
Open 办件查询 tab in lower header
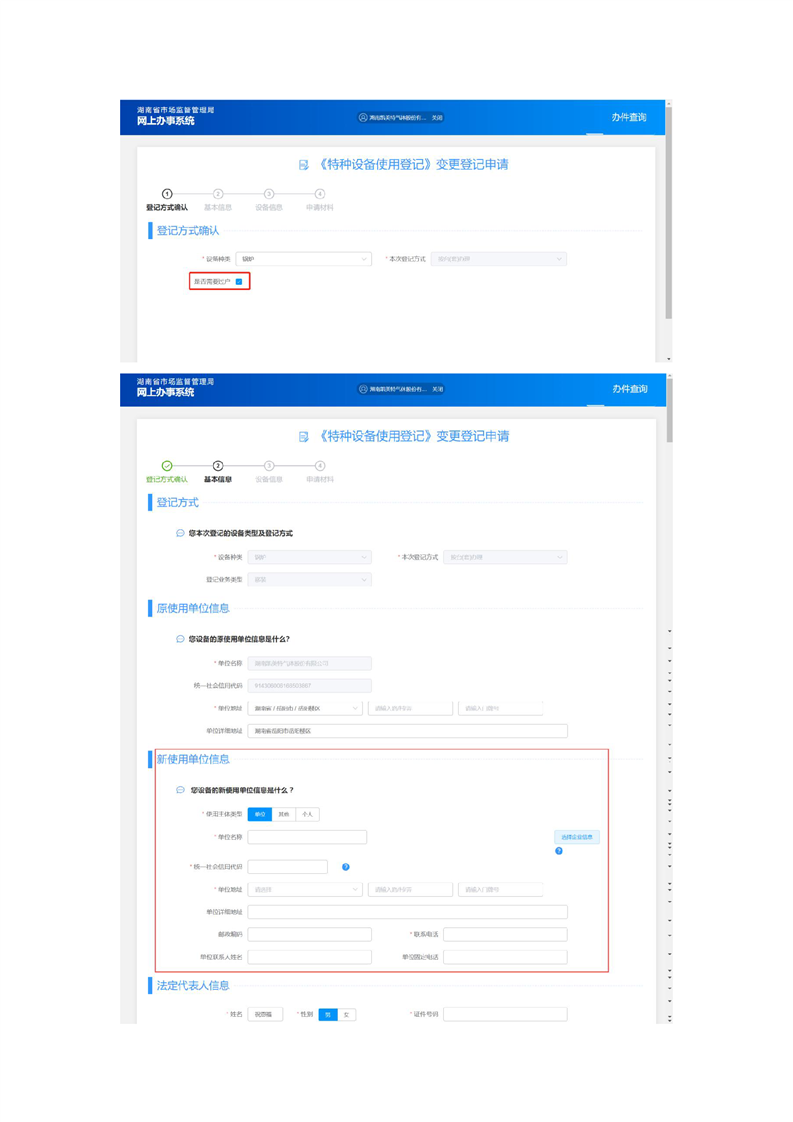[x=629, y=389]
